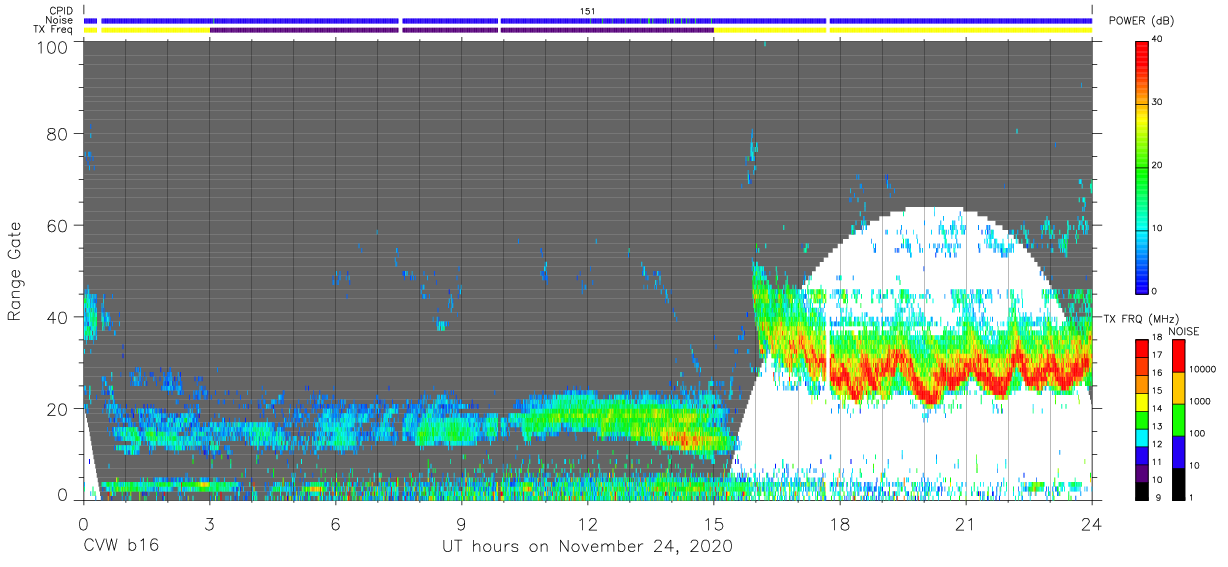Select the 18 tick on UT hours axis
The width and height of the screenshot is (1228, 567).
(x=840, y=524)
